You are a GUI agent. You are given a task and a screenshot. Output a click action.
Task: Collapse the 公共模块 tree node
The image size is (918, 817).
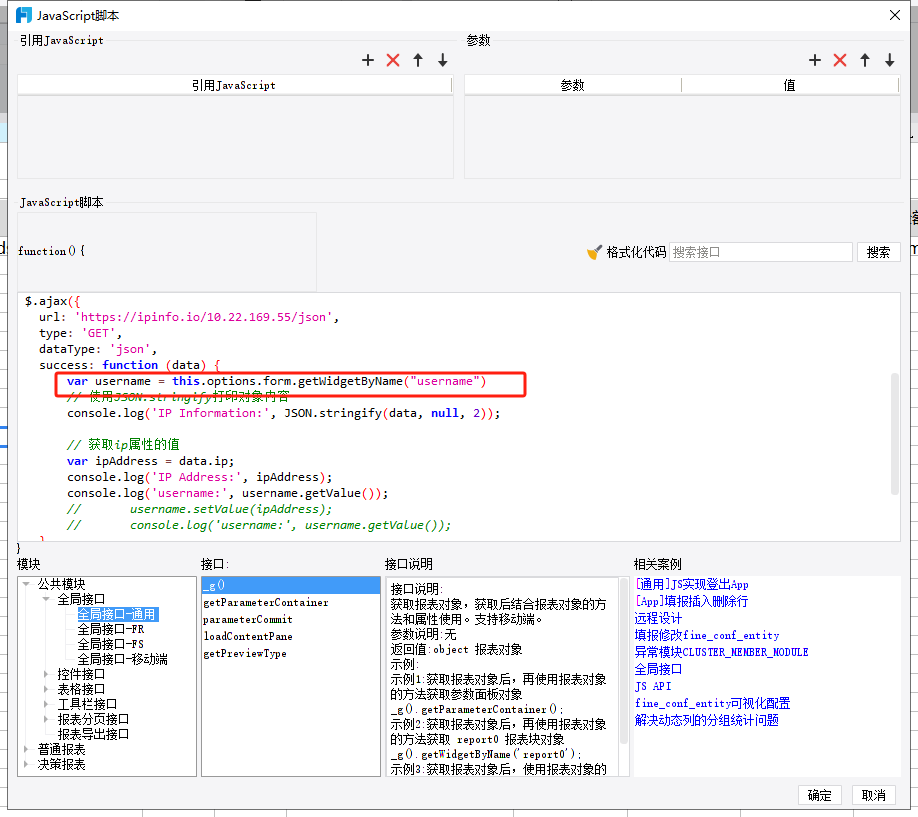click(x=26, y=584)
